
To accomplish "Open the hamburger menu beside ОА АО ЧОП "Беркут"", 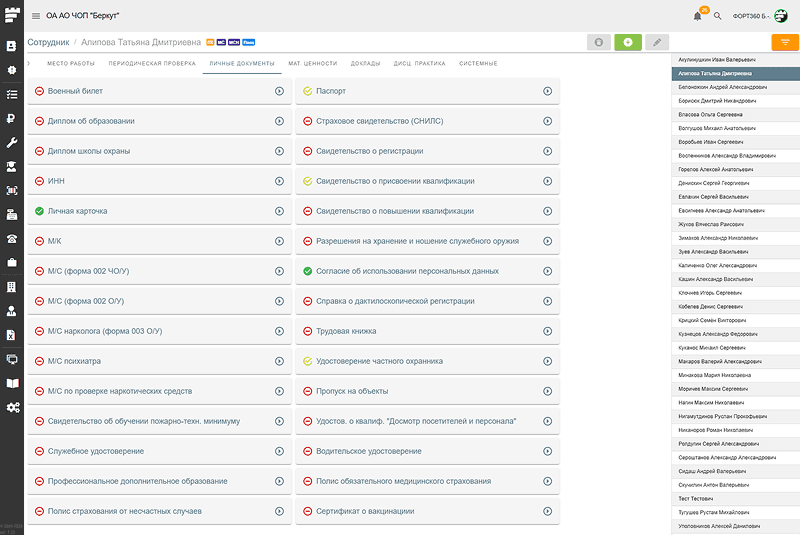I will [36, 16].
